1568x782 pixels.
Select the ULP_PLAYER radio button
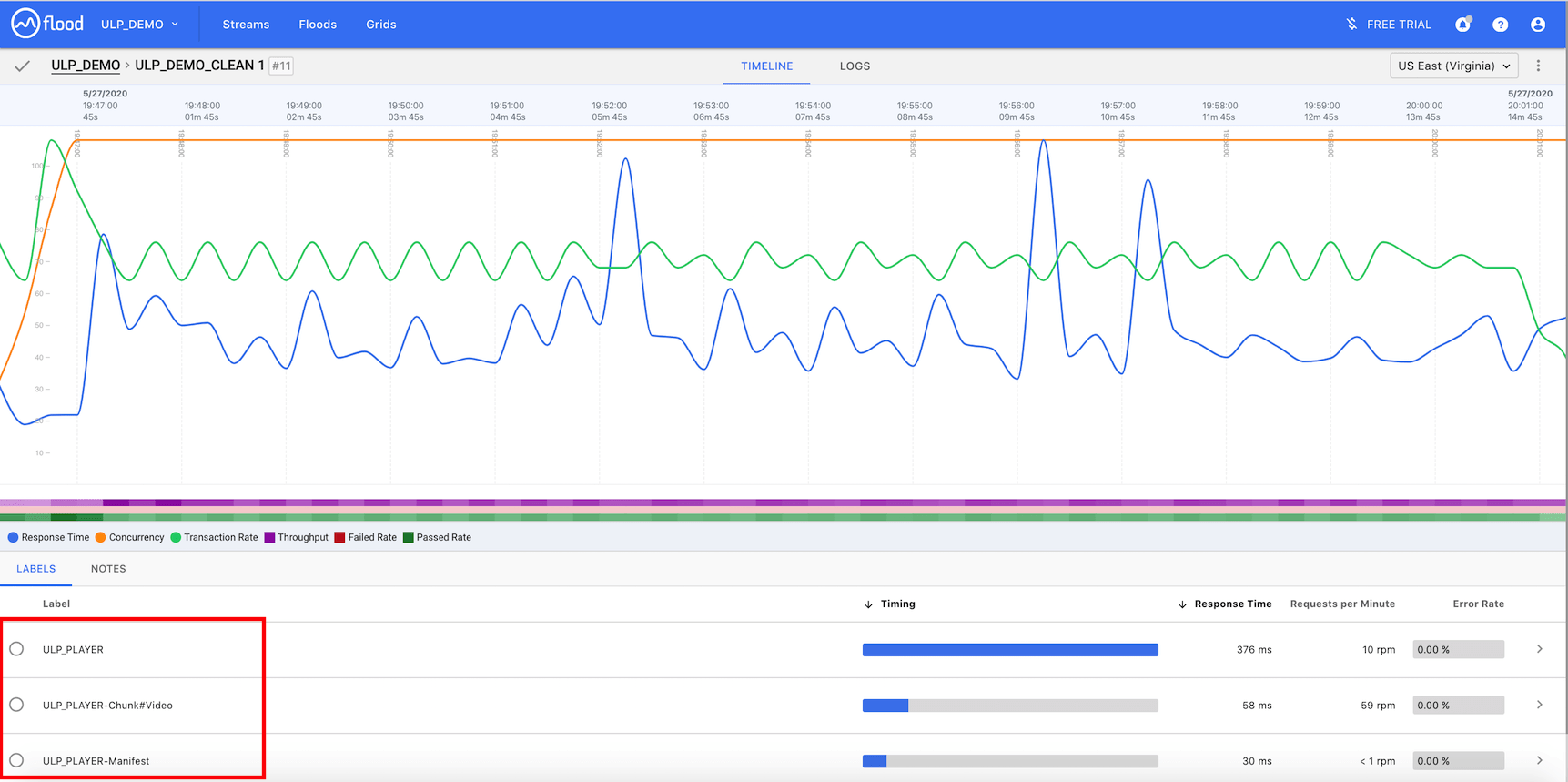point(16,649)
